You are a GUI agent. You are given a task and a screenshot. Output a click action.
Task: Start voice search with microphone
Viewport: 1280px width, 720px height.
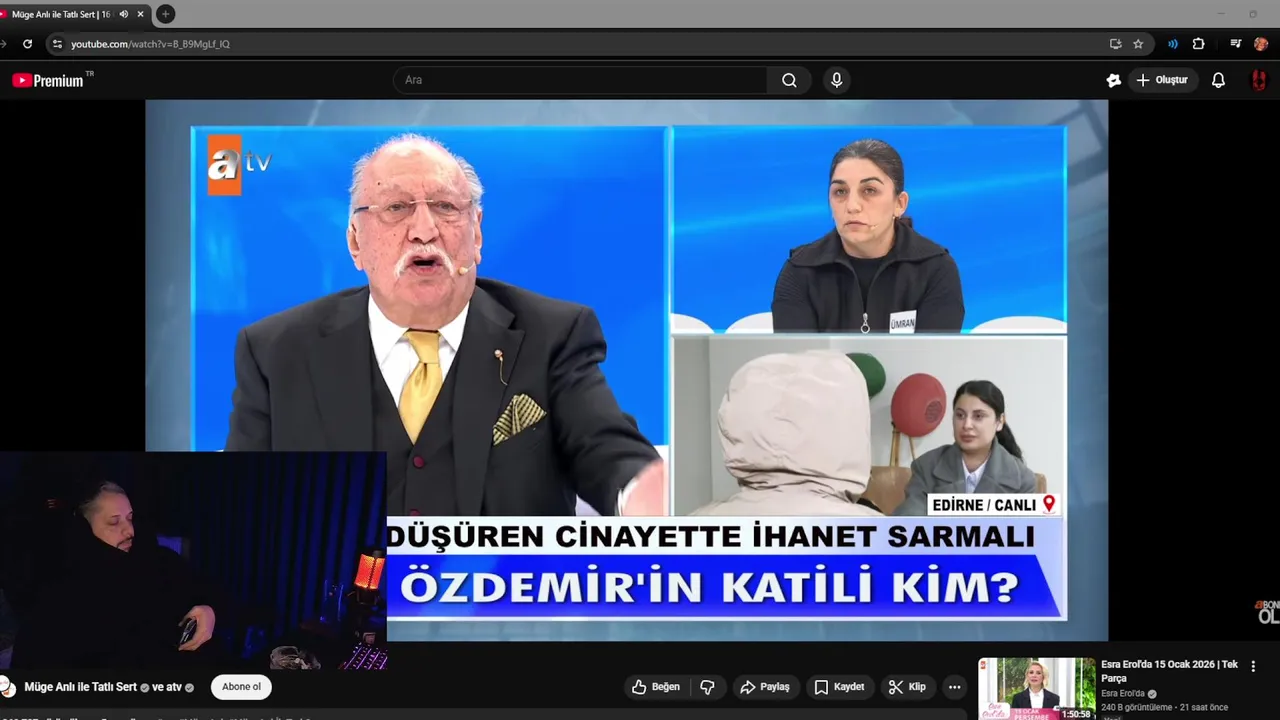[x=836, y=80]
